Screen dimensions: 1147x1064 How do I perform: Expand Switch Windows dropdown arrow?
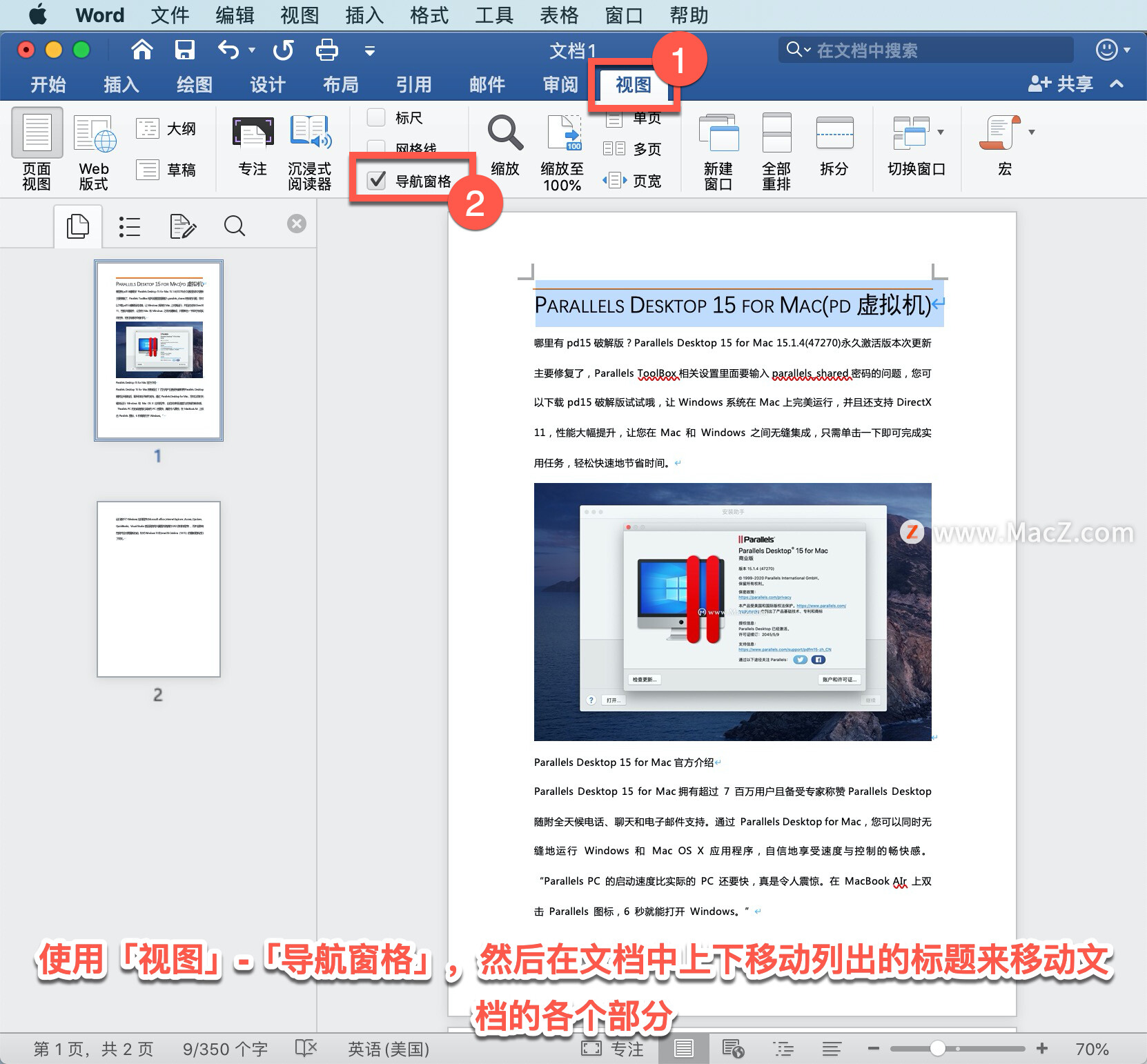[x=941, y=132]
